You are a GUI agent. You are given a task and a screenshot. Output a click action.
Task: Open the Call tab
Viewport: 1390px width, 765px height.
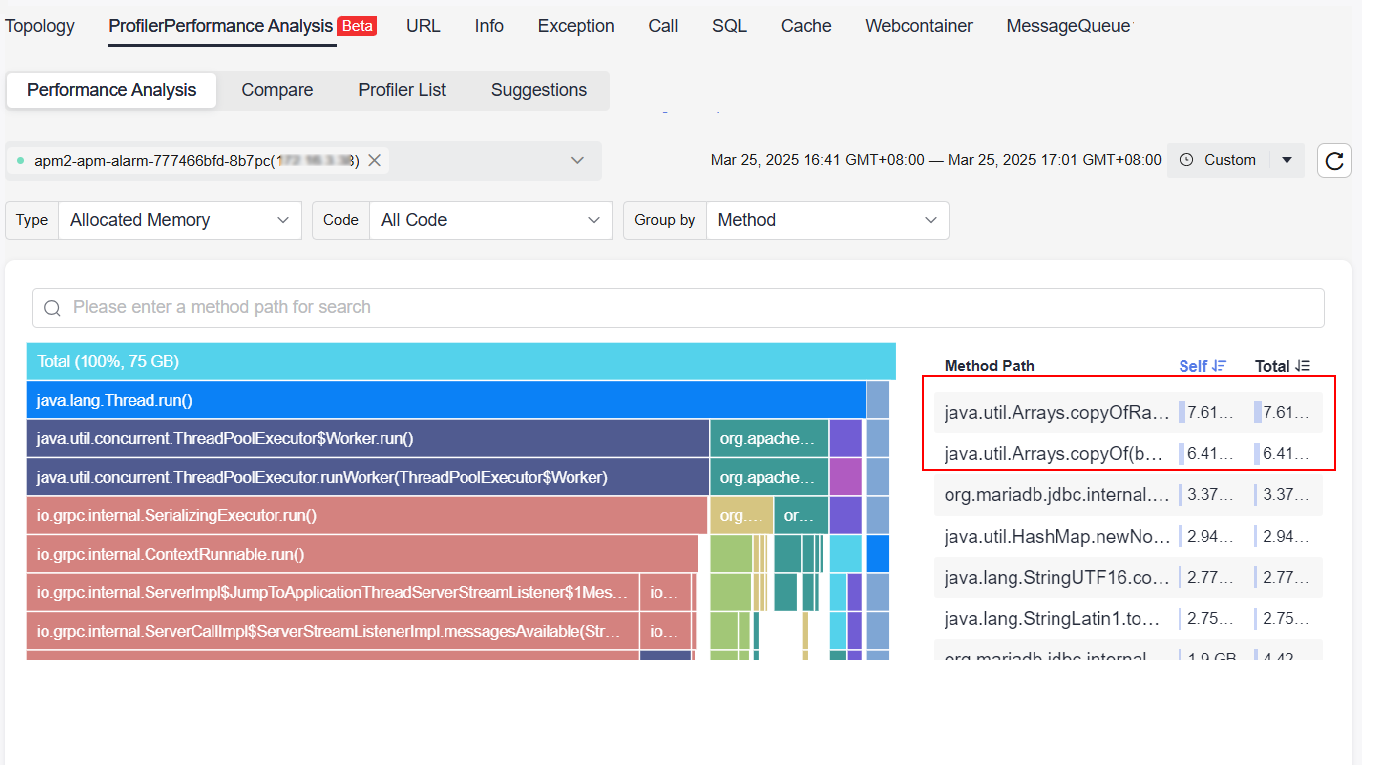(x=663, y=26)
